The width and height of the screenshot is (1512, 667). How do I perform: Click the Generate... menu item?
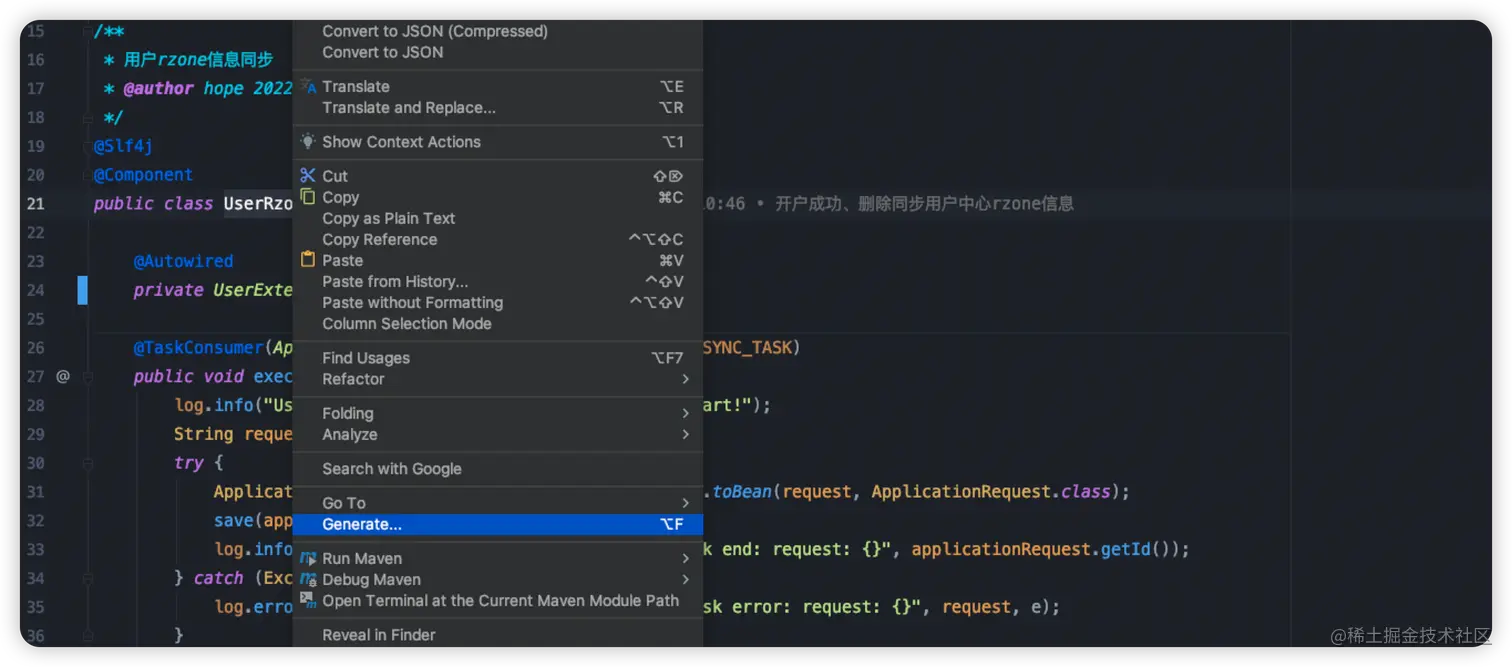(x=498, y=524)
